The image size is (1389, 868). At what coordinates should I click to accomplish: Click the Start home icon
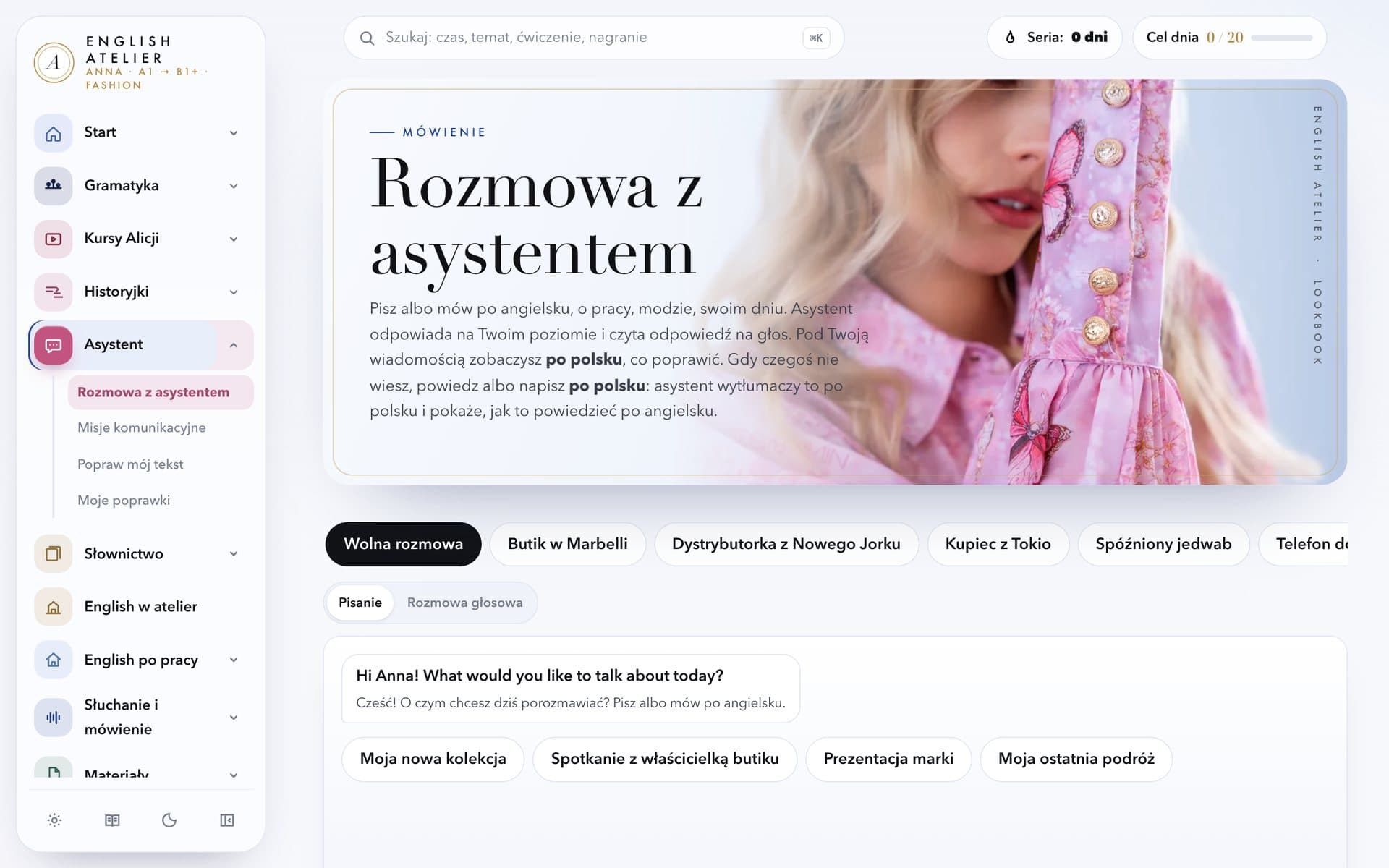54,133
